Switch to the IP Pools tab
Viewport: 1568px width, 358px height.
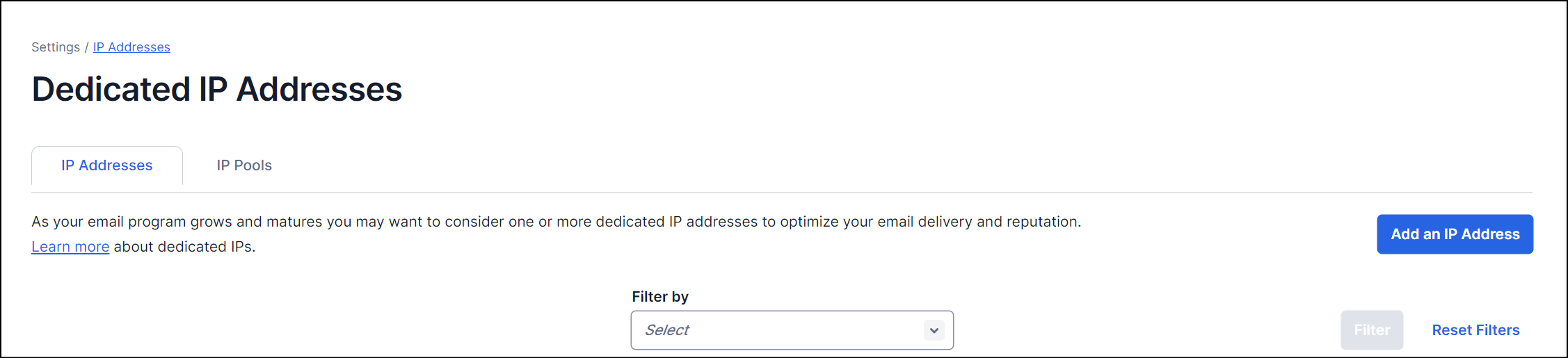244,165
